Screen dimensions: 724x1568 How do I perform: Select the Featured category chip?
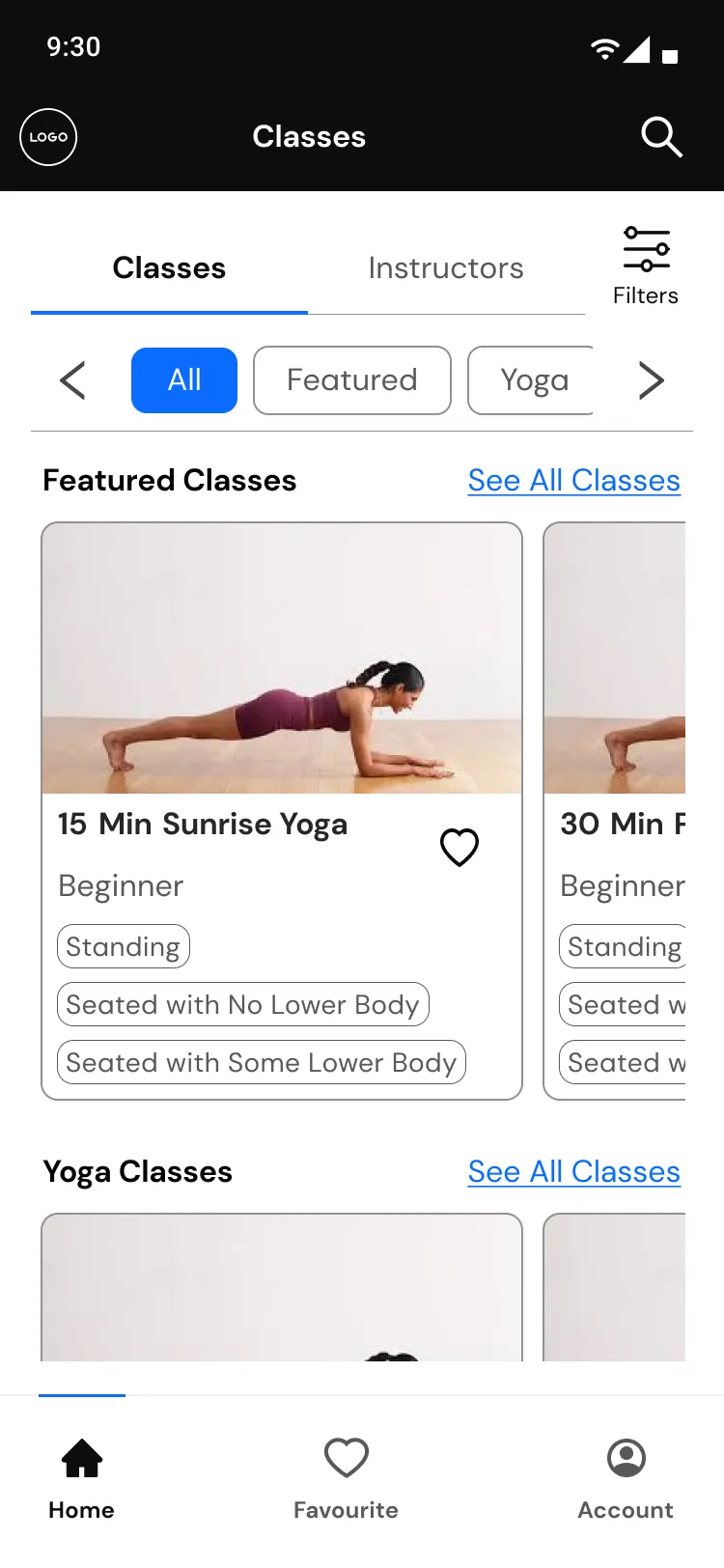[352, 380]
